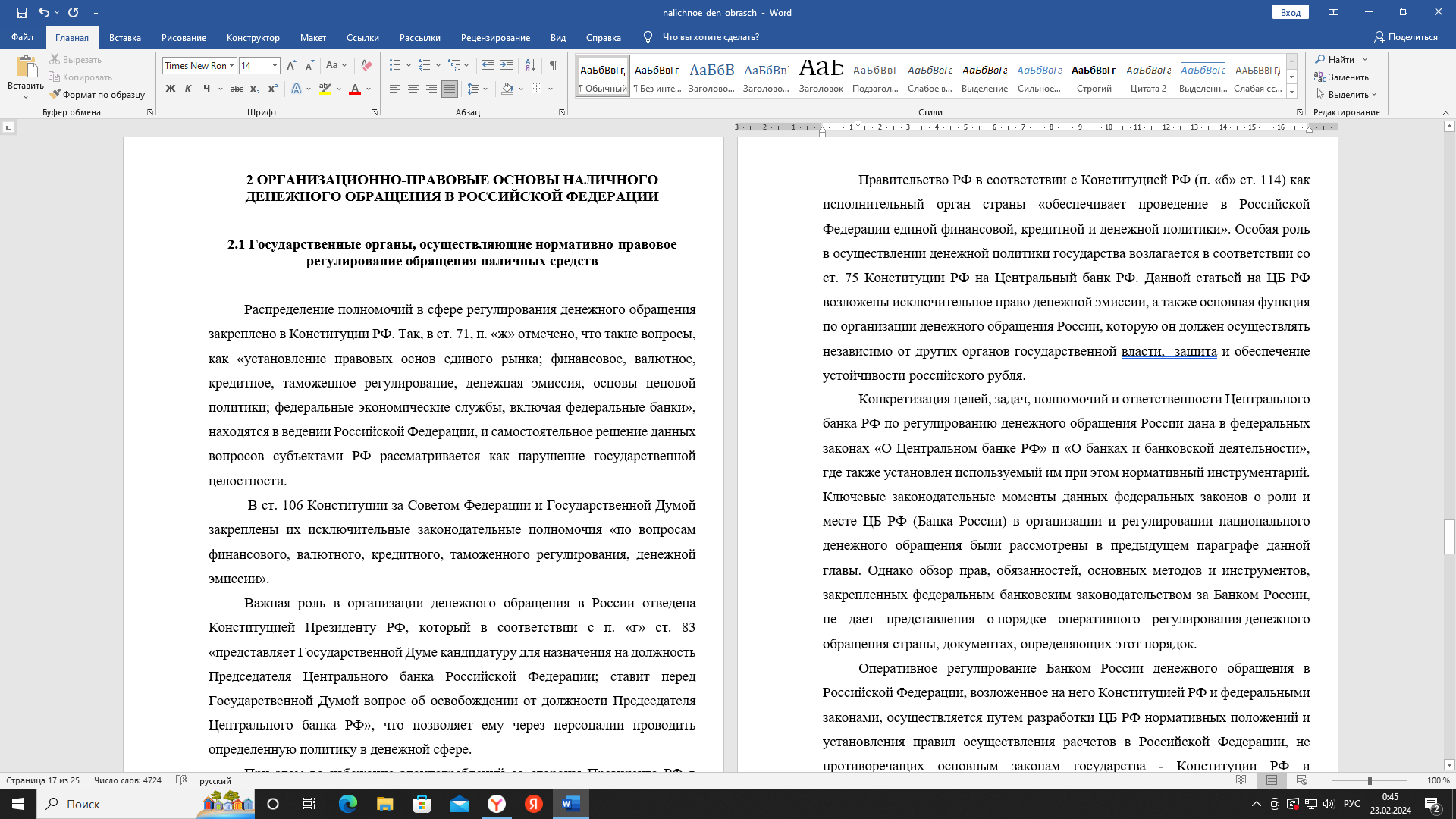Insert a bulleted list

(394, 66)
